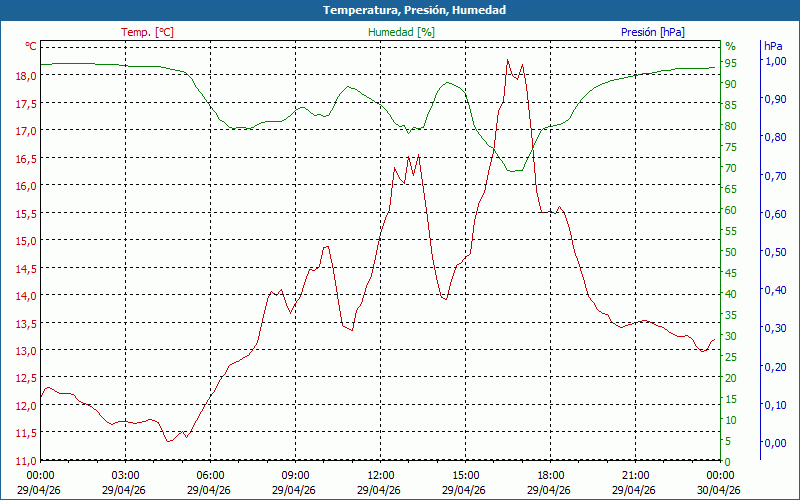
Task: Select the '06:00' time axis marker
Action: (211, 475)
